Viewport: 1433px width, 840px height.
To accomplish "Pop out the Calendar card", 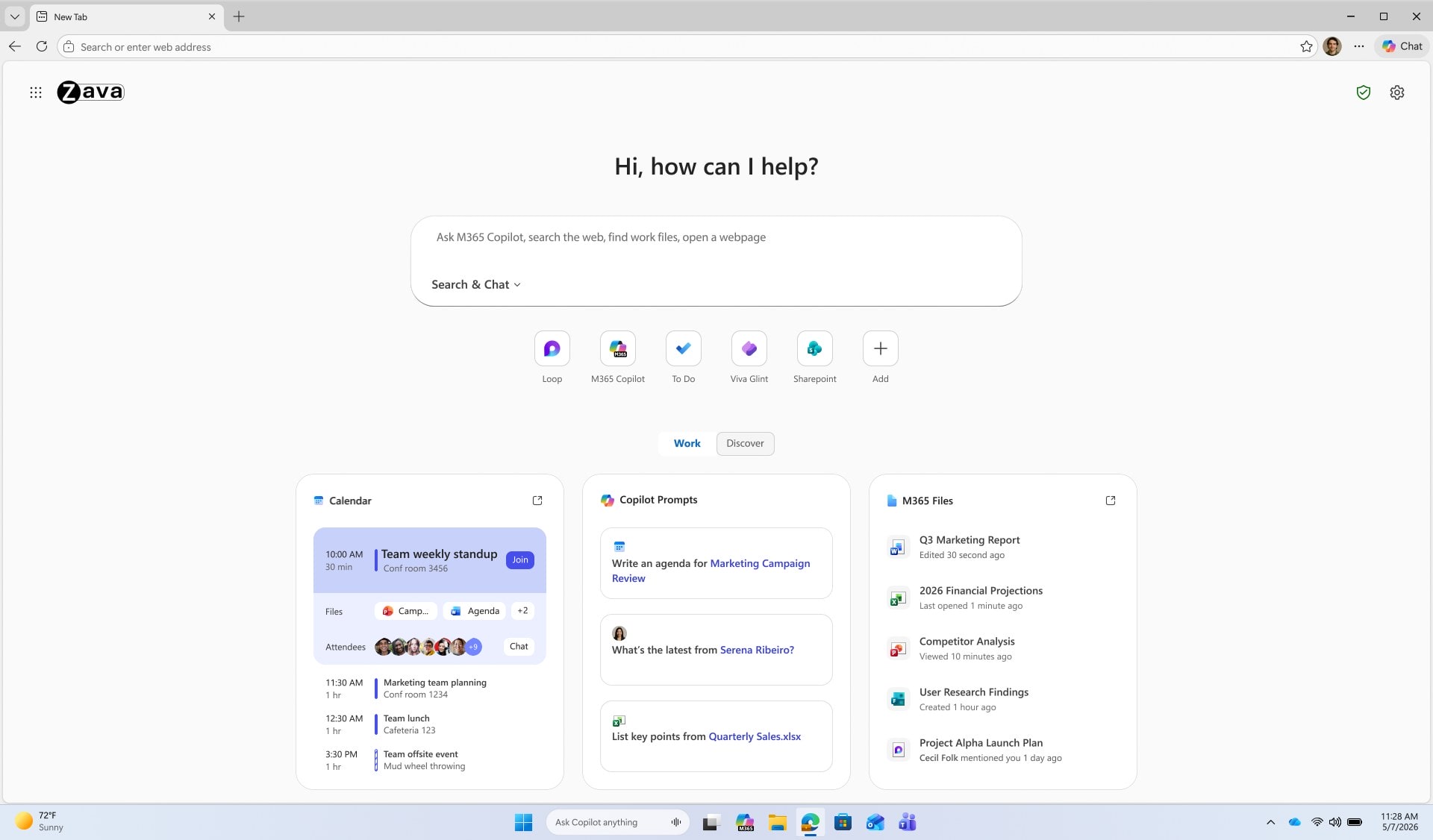I will pyautogui.click(x=537, y=501).
